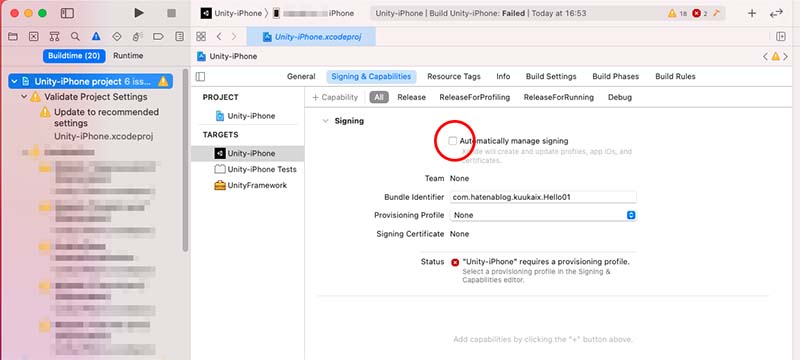Screen dimensions: 800x360
Task: Select Unity-iPhone under PROJECT
Action: tap(245, 116)
